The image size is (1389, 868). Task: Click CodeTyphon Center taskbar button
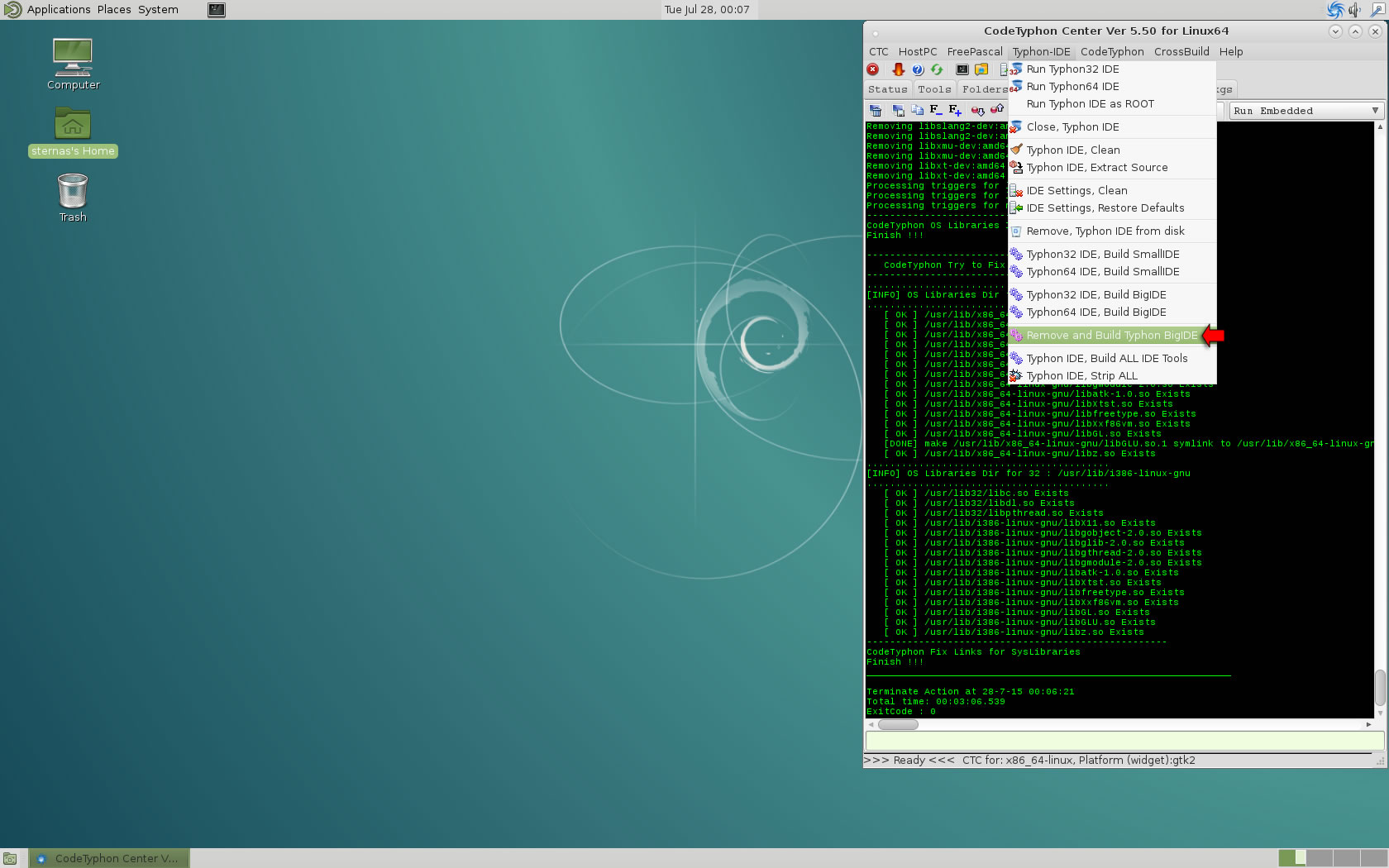[x=109, y=858]
